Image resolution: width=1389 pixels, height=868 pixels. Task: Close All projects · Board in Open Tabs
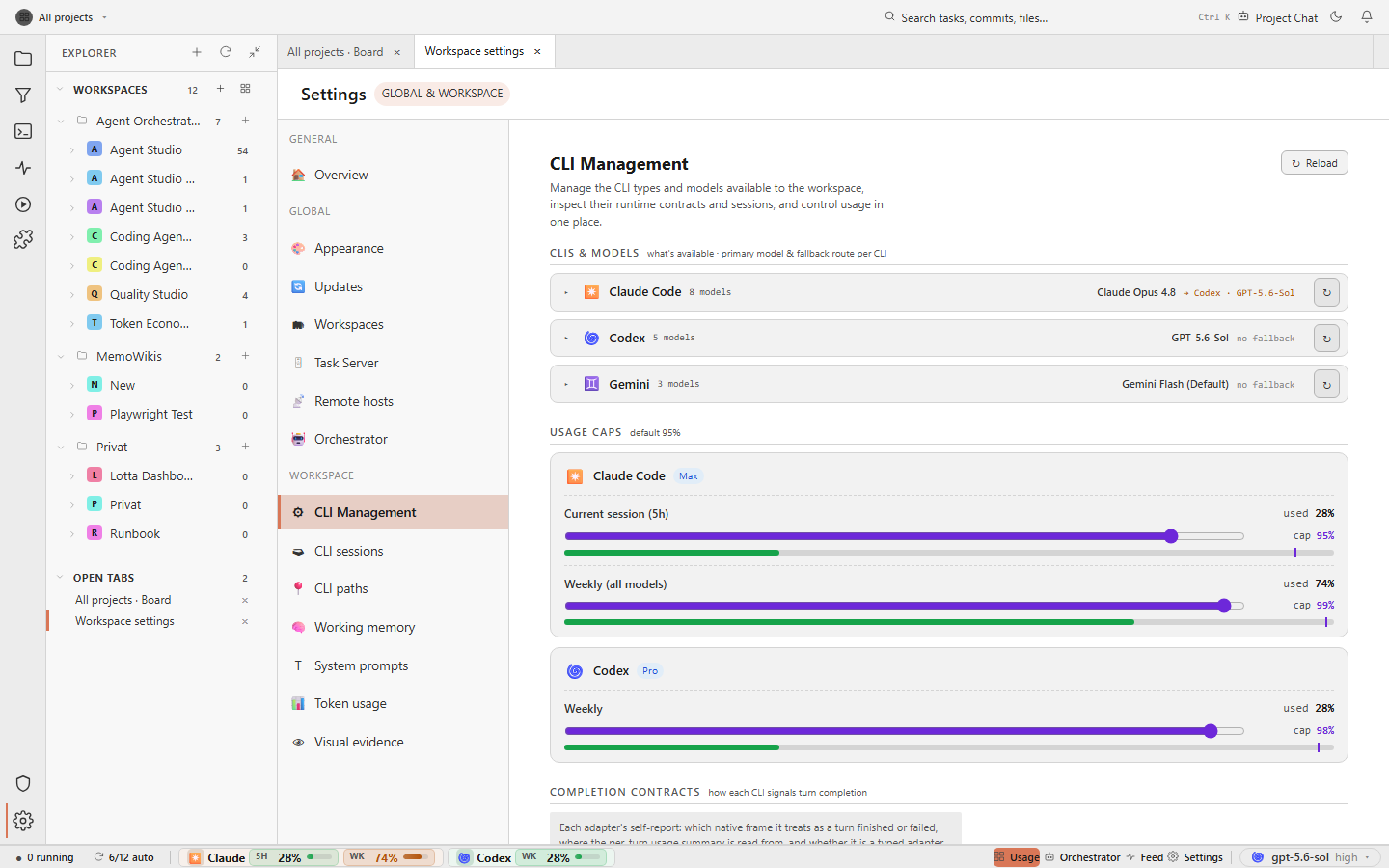(x=245, y=600)
